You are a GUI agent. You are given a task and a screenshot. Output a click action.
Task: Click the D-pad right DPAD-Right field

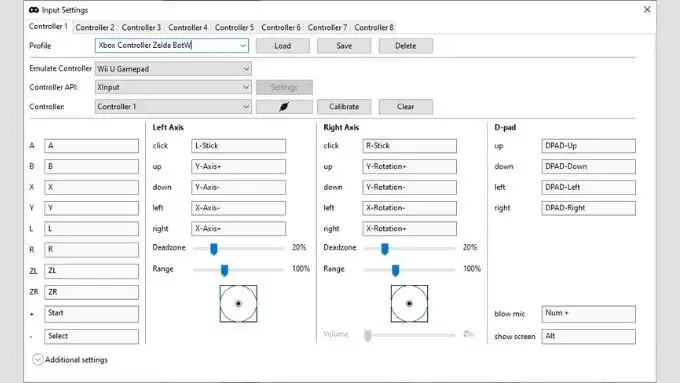tap(588, 208)
